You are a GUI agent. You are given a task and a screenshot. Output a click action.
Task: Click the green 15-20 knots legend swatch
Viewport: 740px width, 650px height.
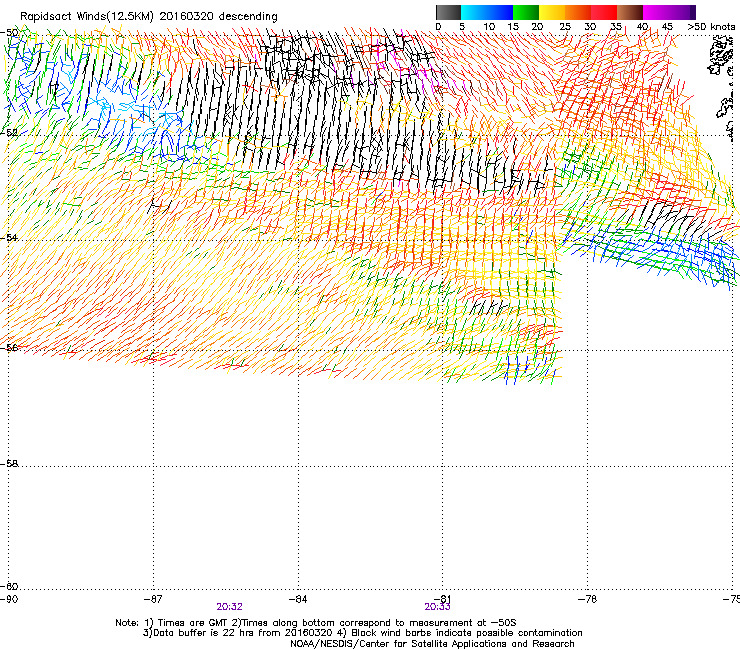click(526, 12)
